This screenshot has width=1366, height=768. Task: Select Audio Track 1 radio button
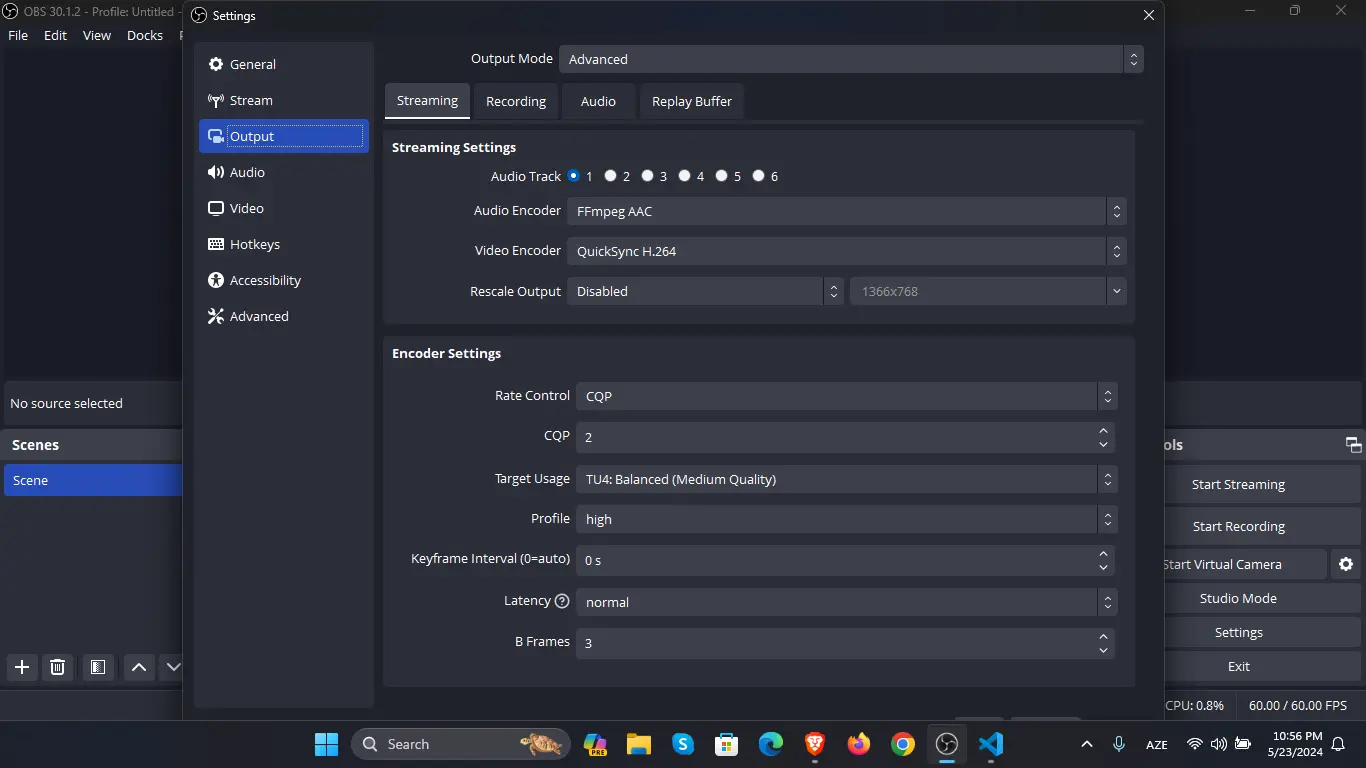[573, 176]
